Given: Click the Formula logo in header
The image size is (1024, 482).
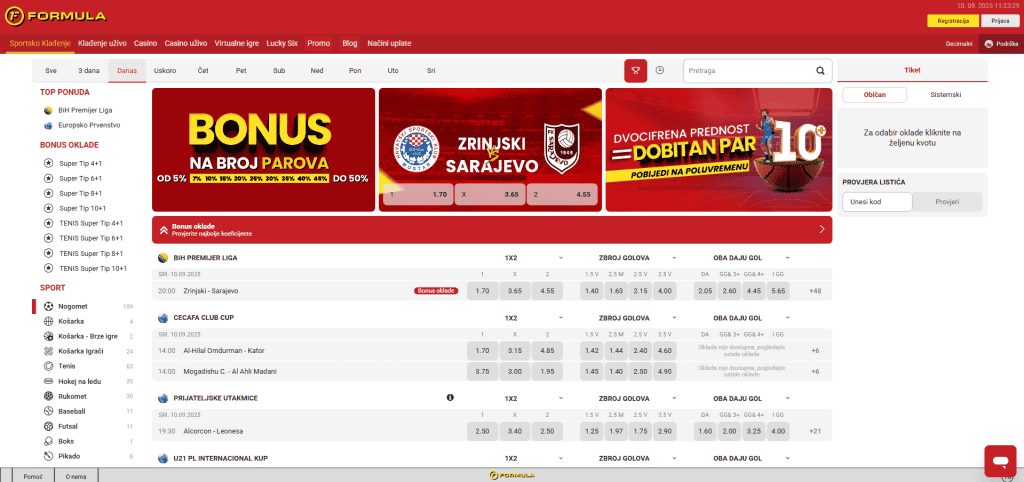Looking at the screenshot, I should pyautogui.click(x=56, y=16).
